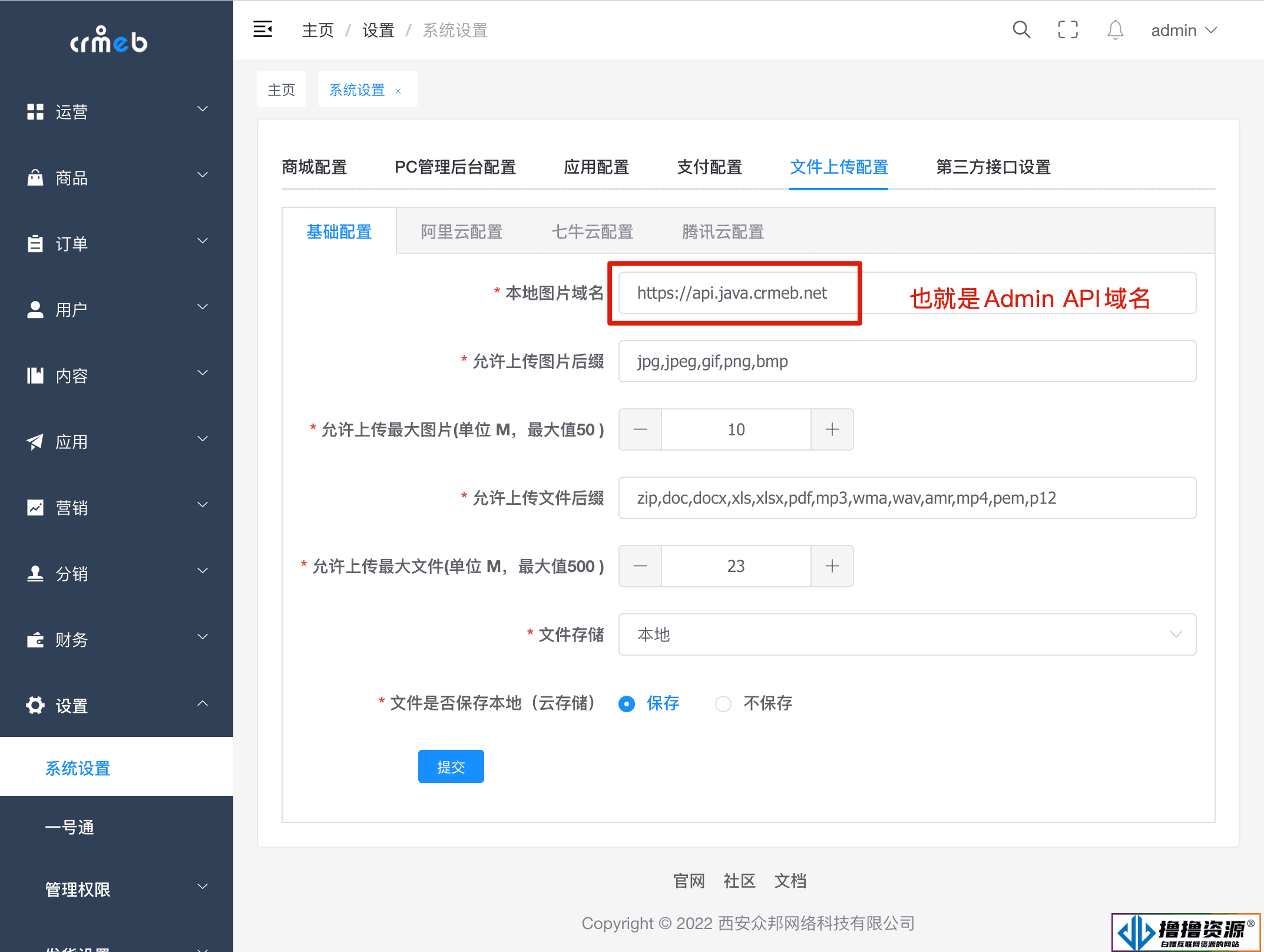Viewport: 1264px width, 952px height.
Task: Select the 基础配置 sub-tab
Action: [339, 232]
